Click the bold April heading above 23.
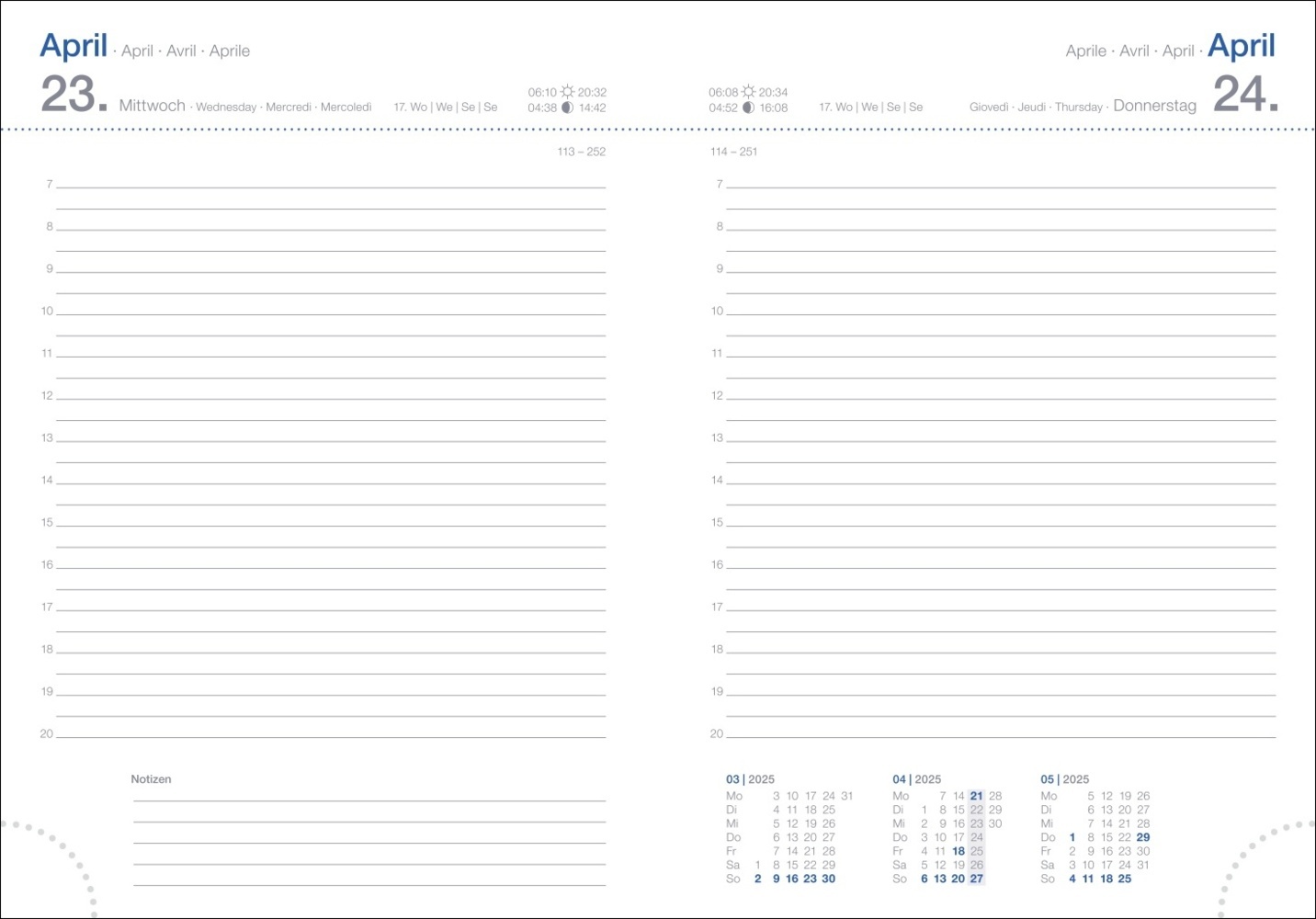 tap(74, 45)
